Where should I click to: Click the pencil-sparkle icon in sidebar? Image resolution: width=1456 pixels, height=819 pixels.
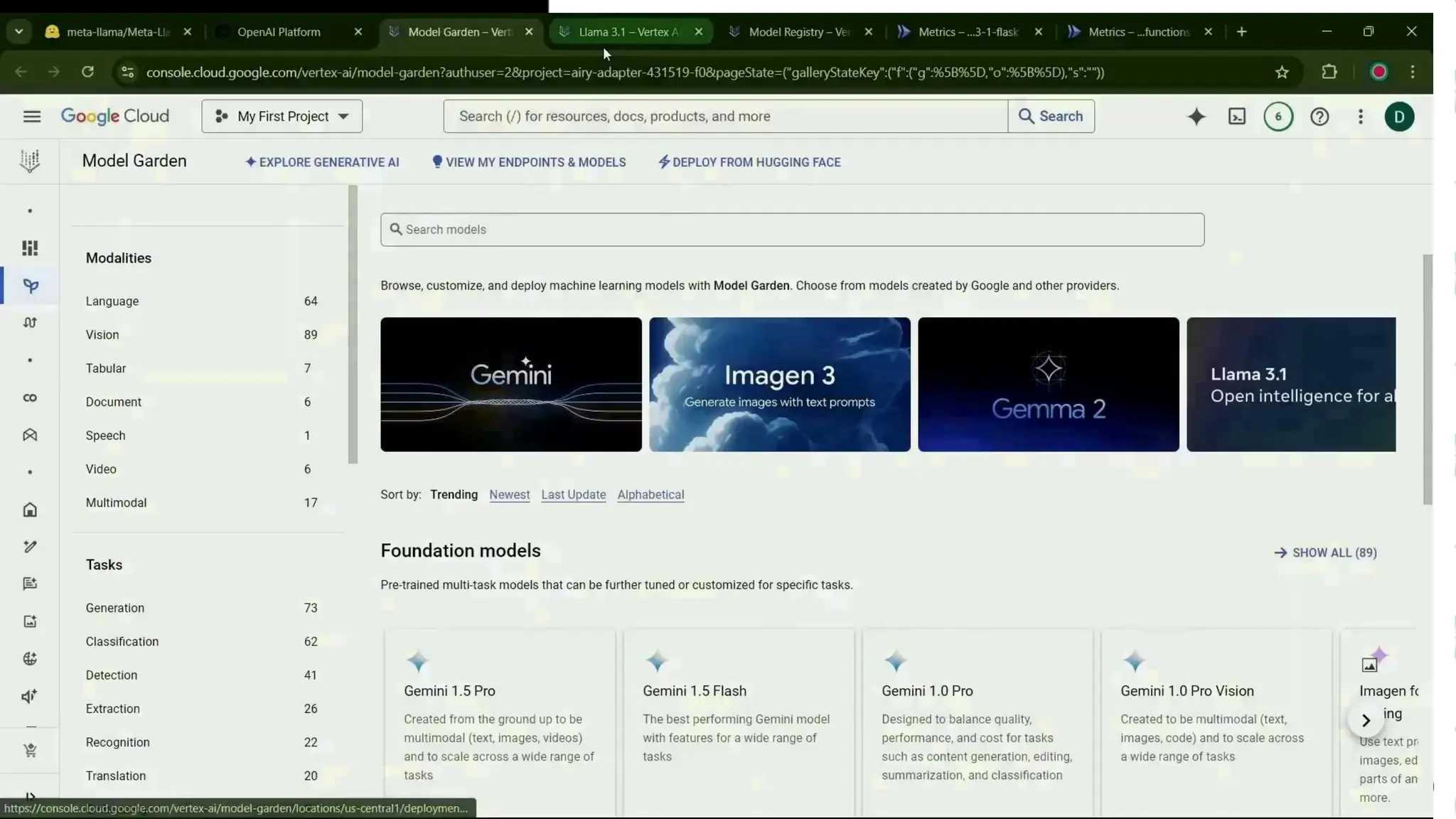30,547
